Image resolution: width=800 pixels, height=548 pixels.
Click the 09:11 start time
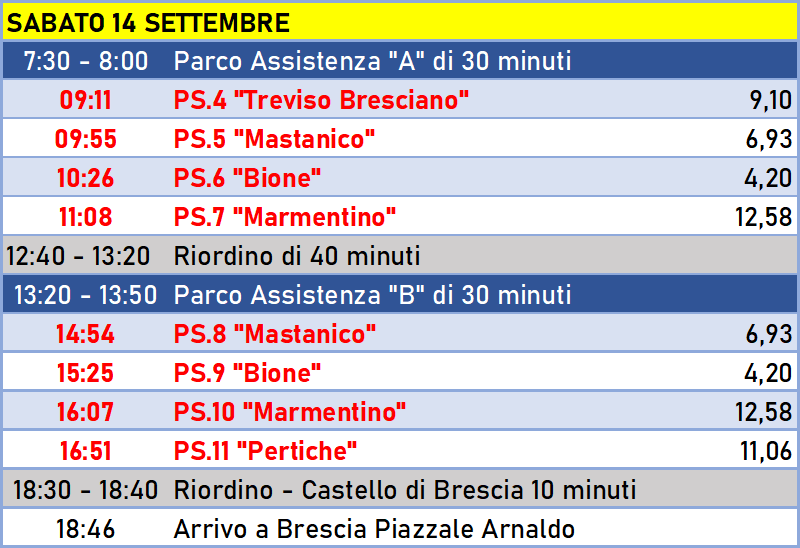click(x=85, y=100)
